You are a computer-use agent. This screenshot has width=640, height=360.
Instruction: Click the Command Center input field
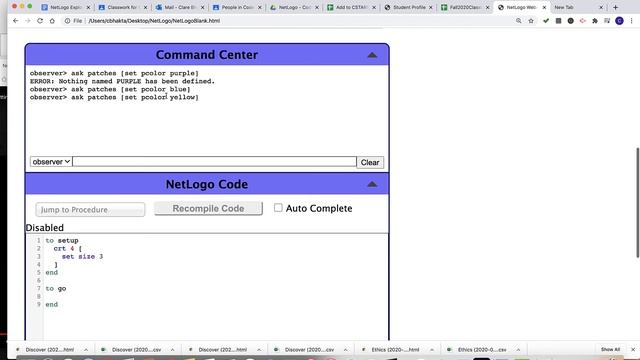[214, 162]
